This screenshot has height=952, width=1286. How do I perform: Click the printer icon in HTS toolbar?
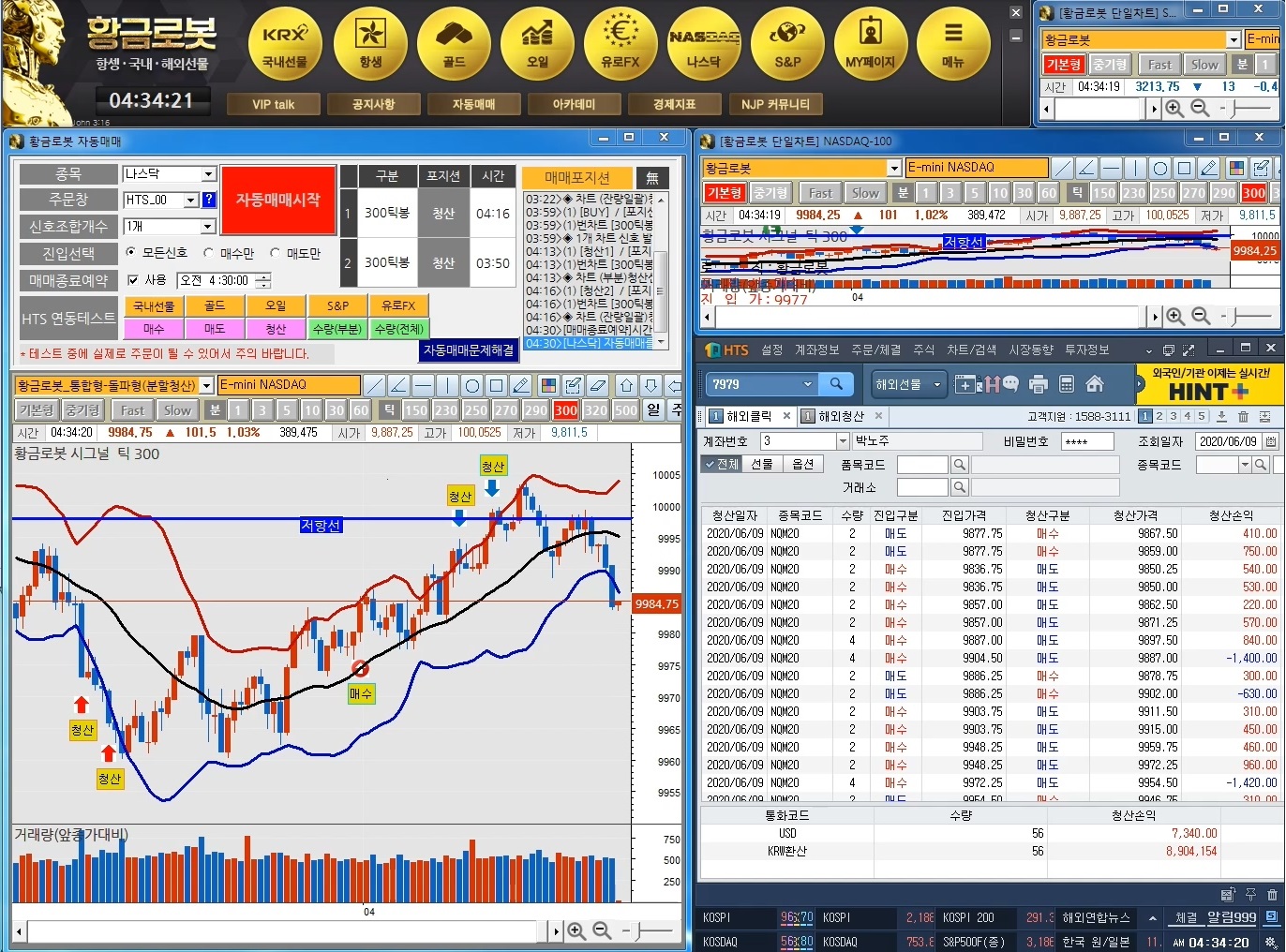point(1038,384)
